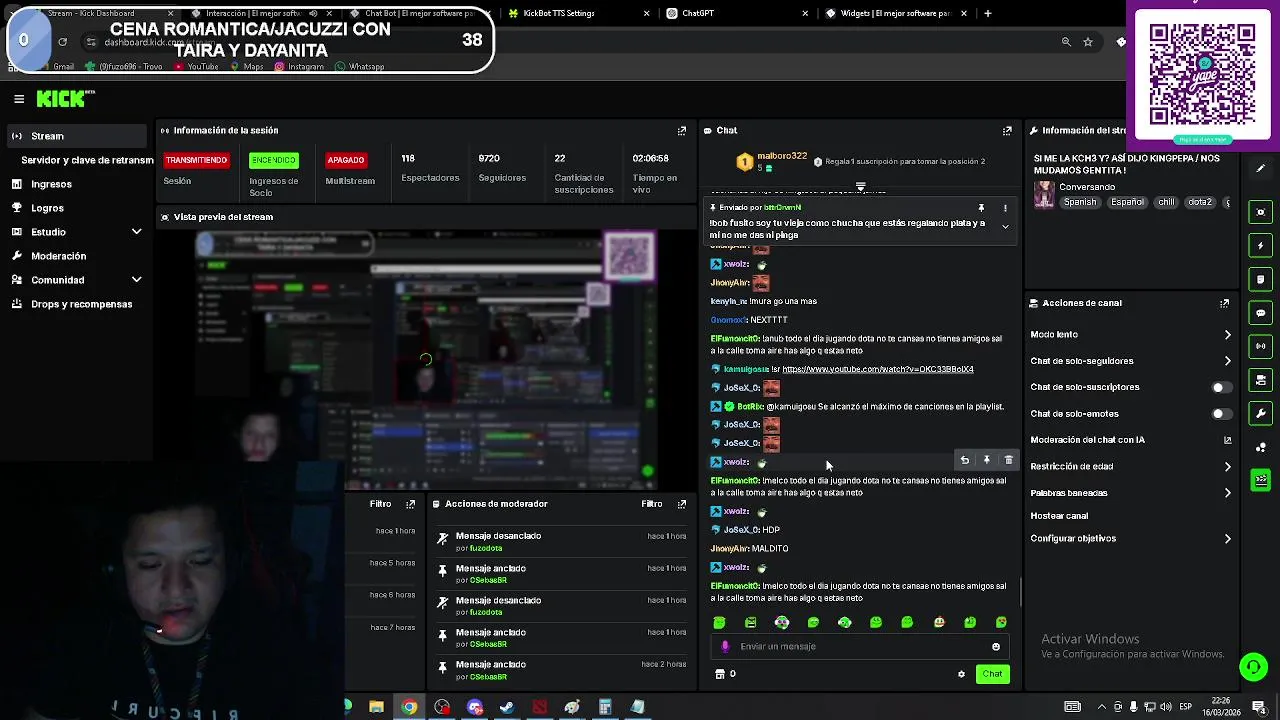Expand Chat de solo-seguidores options
The image size is (1280, 720).
pyautogui.click(x=1228, y=361)
